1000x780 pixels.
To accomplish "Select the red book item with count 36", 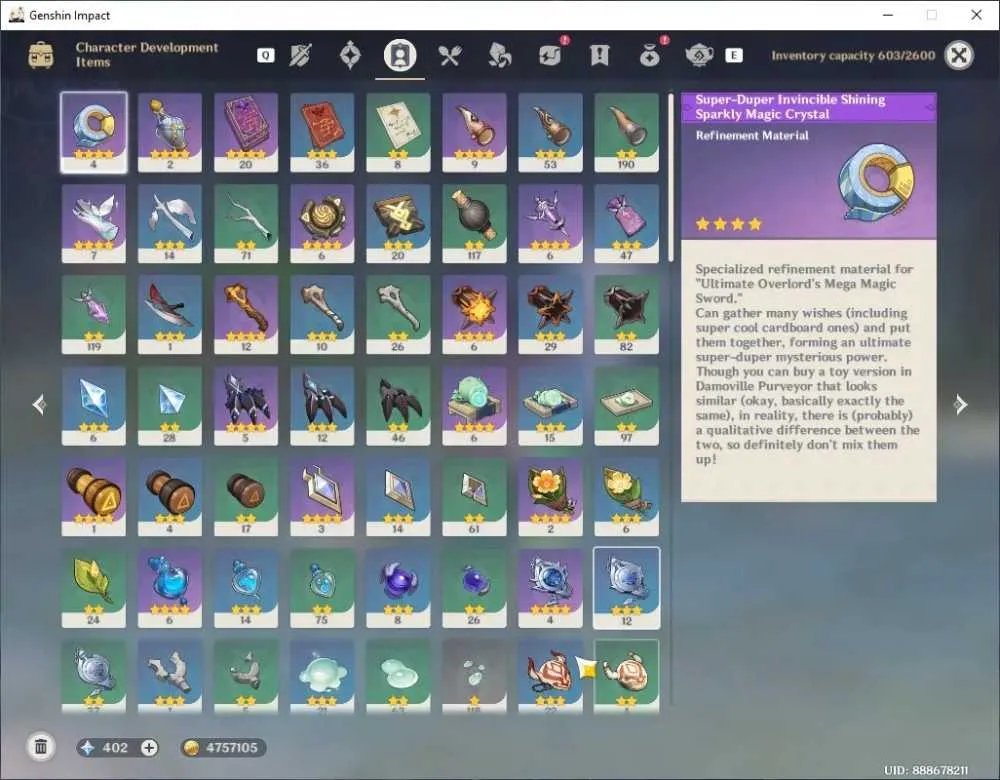I will (x=321, y=133).
